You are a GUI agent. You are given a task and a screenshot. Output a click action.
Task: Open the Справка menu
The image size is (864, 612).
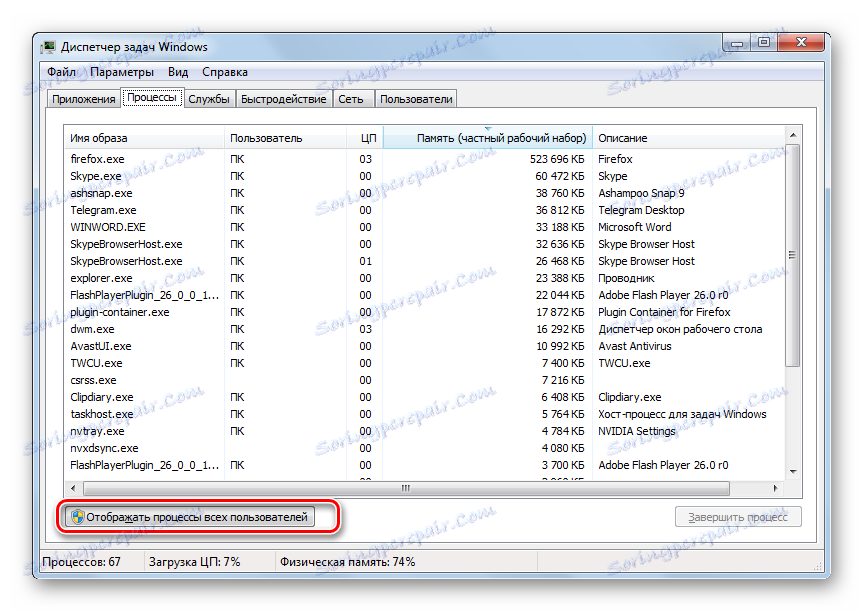[225, 72]
